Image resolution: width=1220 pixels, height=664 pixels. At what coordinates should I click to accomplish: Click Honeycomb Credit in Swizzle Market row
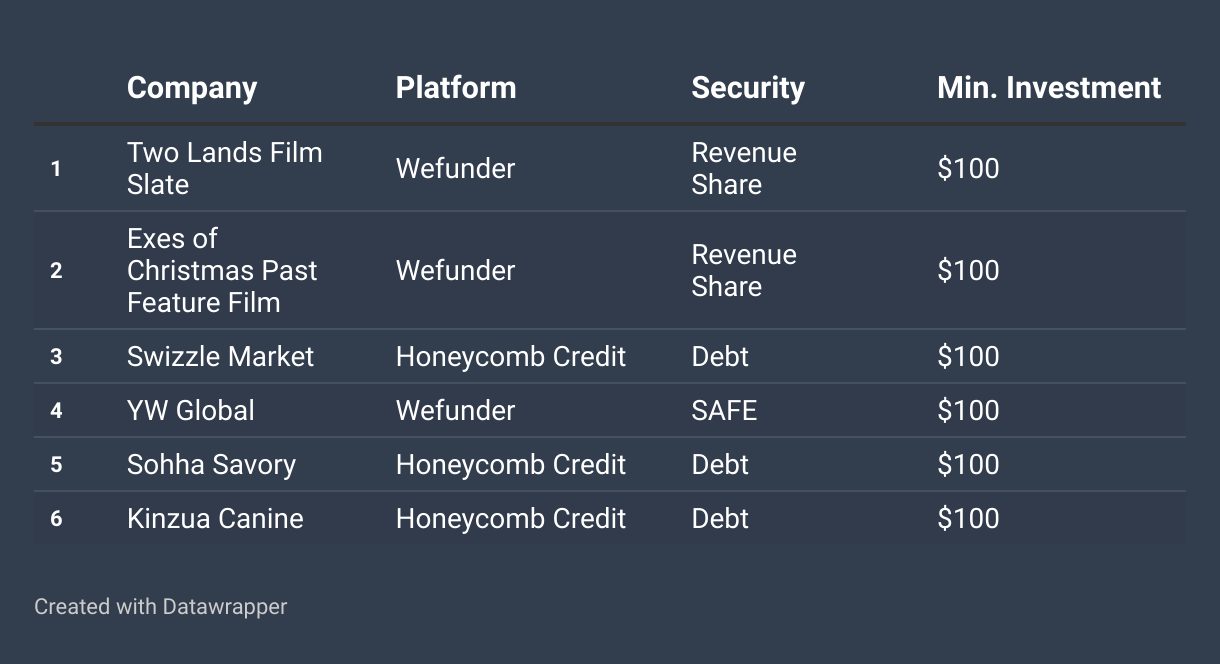point(511,356)
